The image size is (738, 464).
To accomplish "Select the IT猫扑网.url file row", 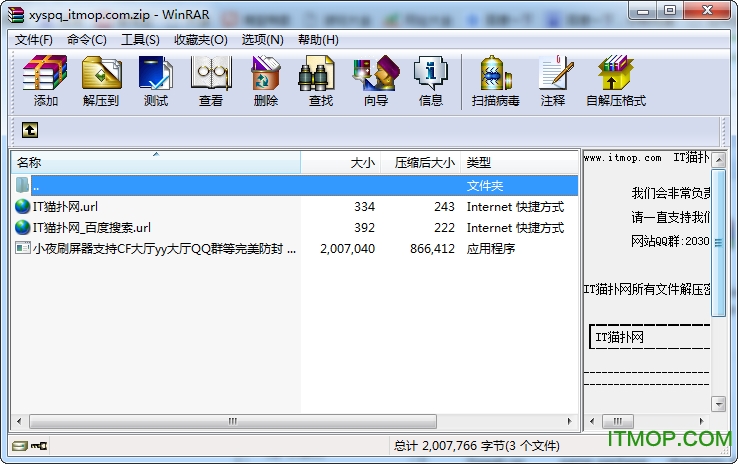I will [x=295, y=207].
